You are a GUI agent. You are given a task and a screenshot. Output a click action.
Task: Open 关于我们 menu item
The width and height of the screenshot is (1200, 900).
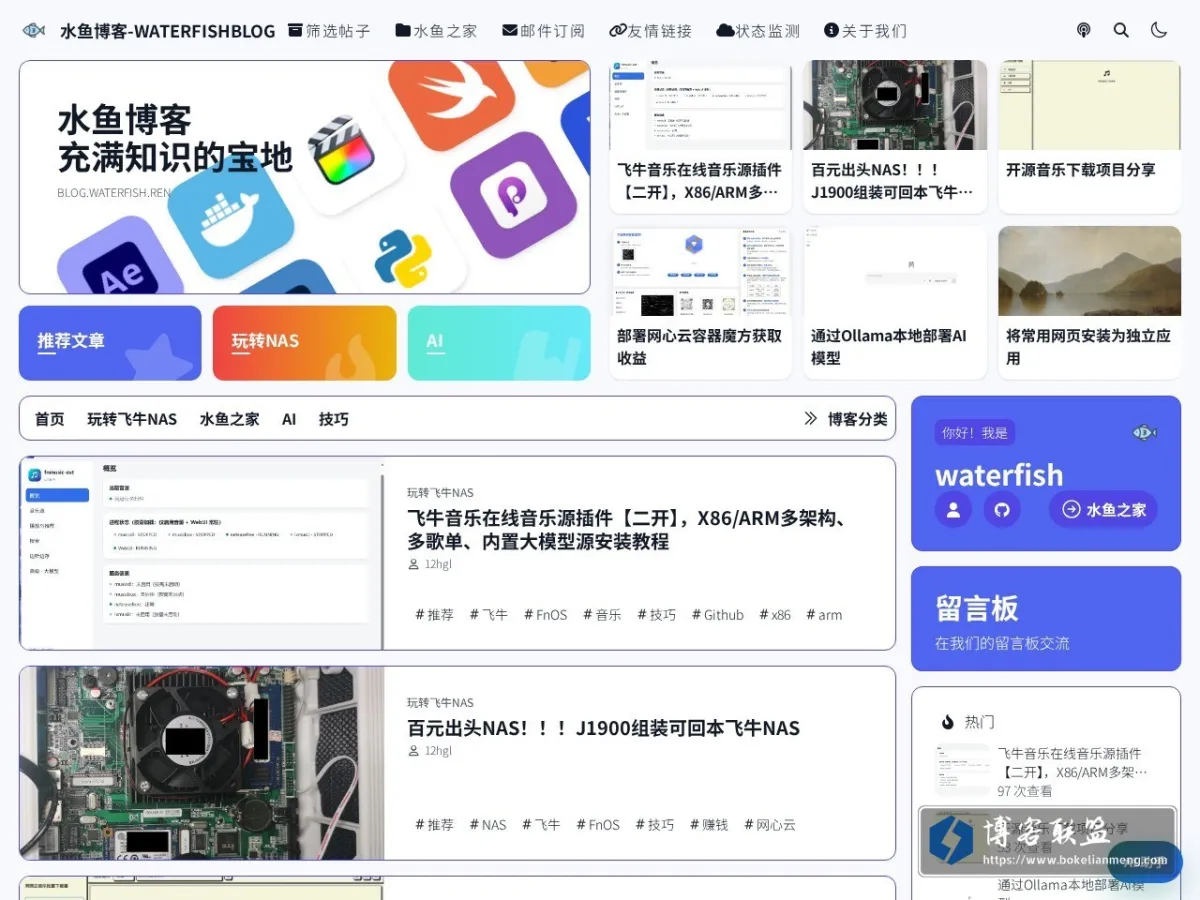(x=865, y=31)
